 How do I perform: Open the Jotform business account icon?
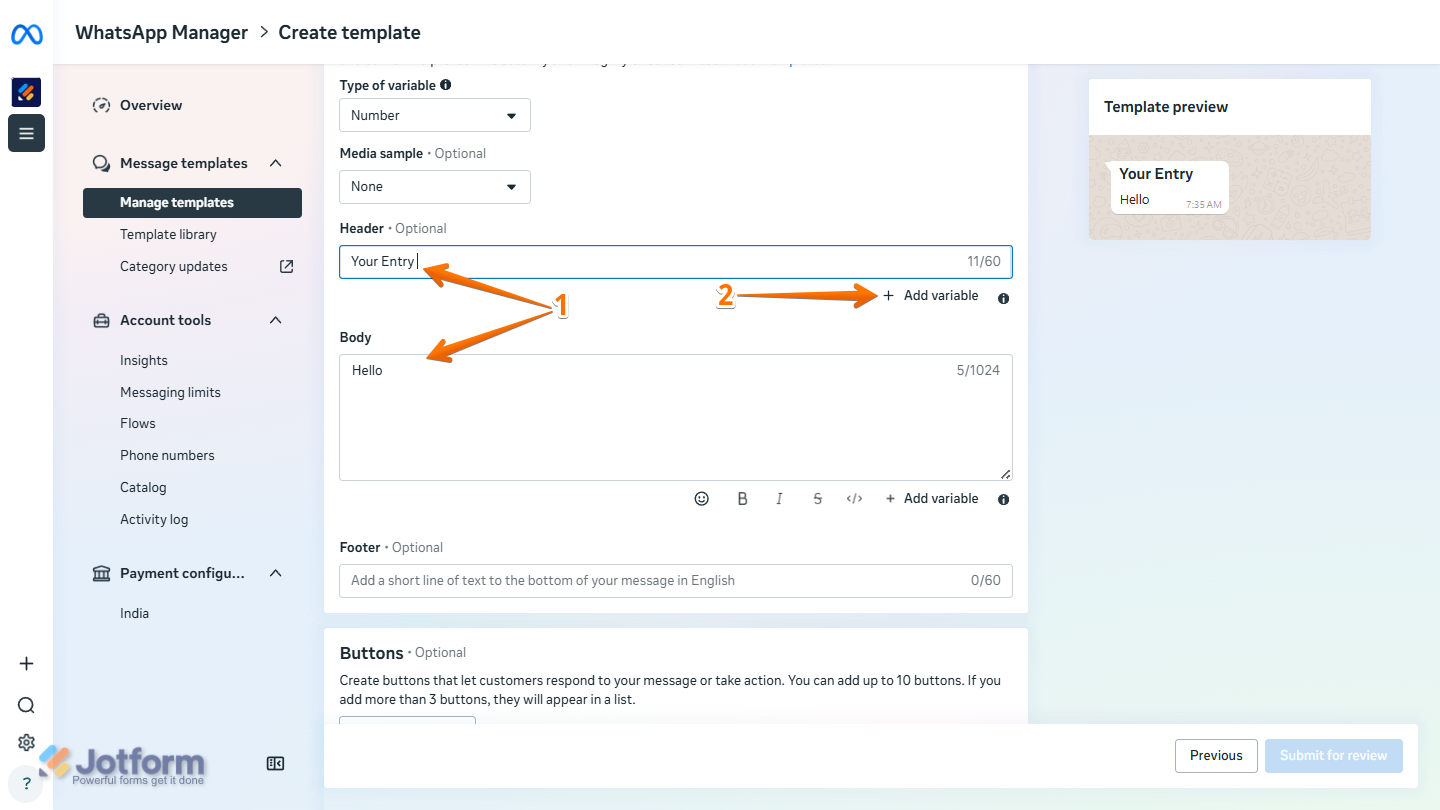[26, 92]
